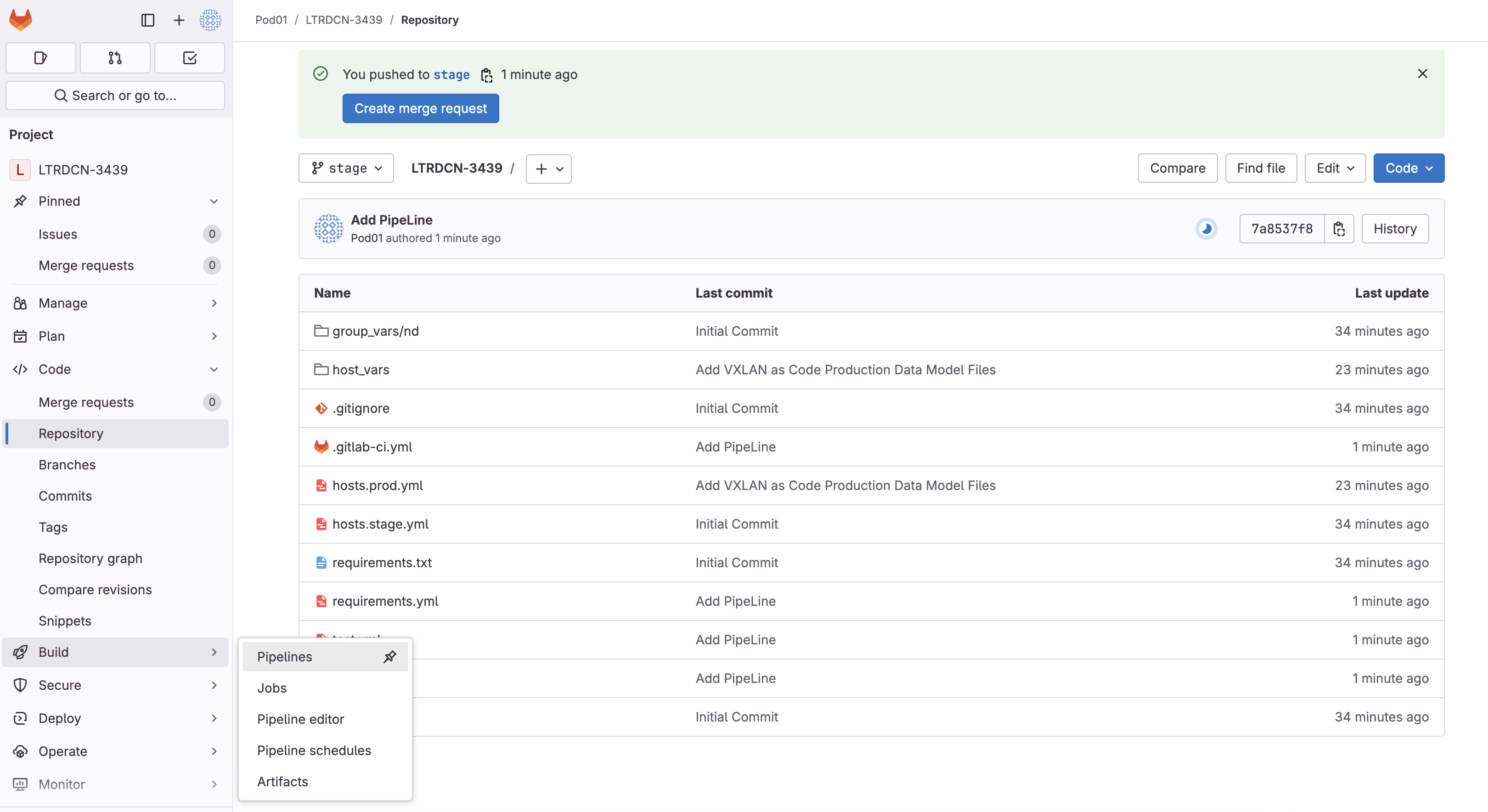Click the running pipeline status icon
This screenshot has width=1488, height=812.
point(1206,229)
